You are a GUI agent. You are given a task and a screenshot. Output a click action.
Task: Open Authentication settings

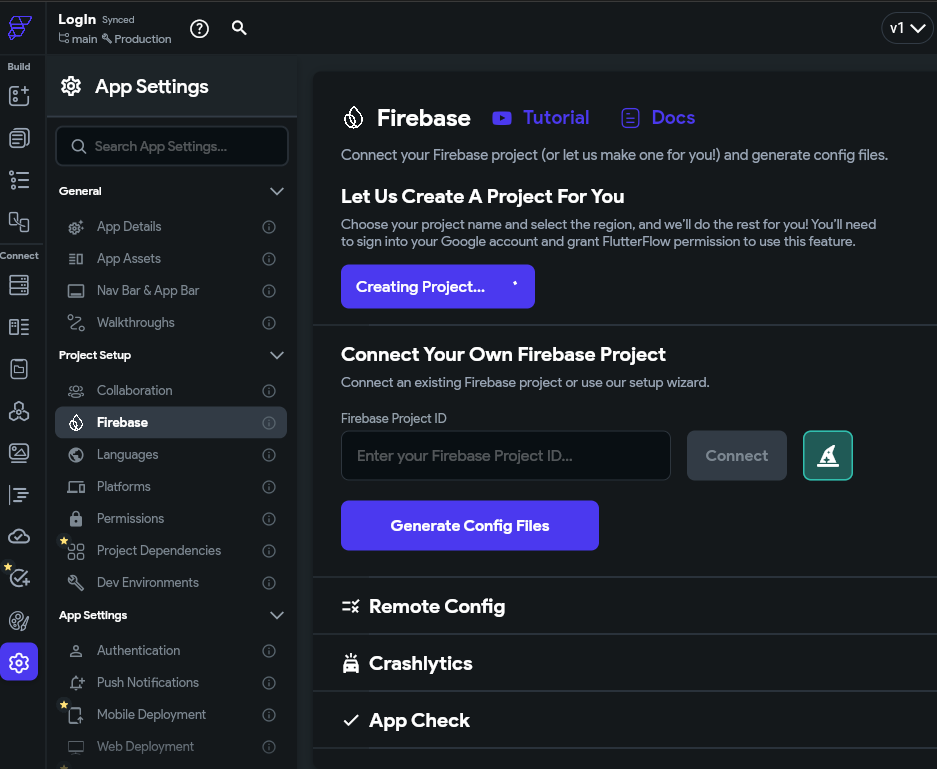point(171,650)
